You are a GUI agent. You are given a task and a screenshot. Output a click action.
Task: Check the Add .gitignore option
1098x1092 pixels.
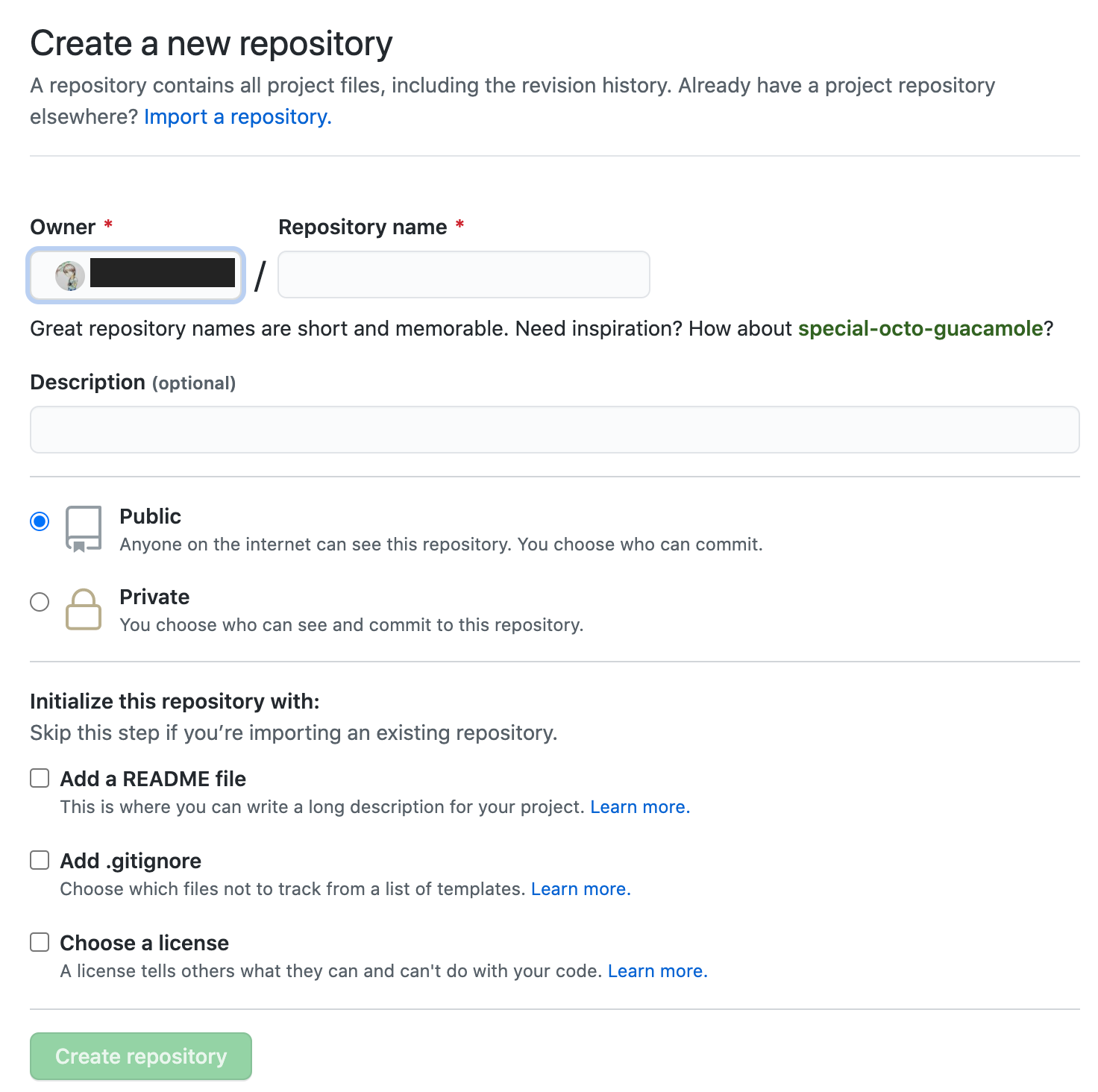(x=40, y=860)
